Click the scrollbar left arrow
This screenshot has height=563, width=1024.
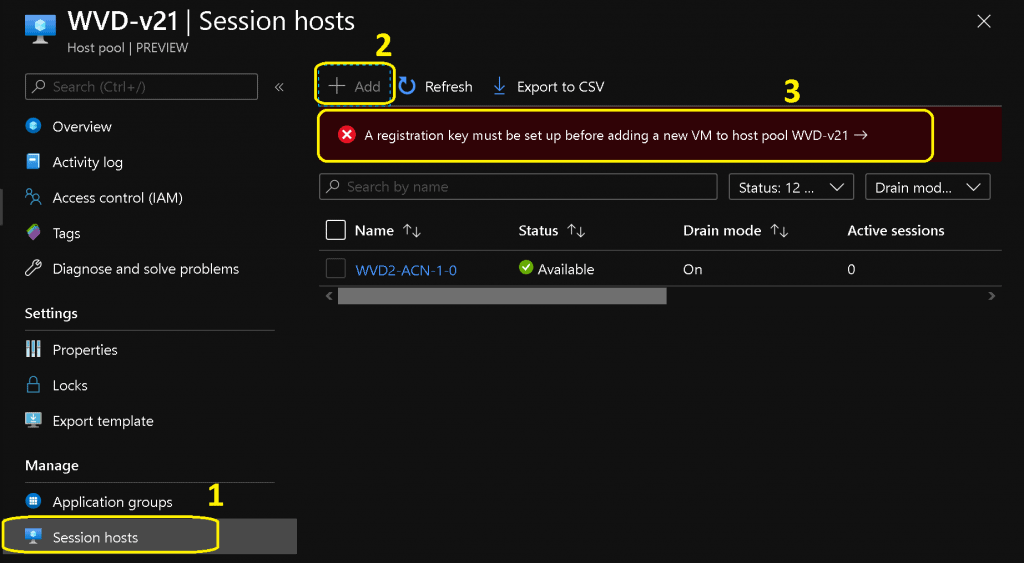coord(329,296)
